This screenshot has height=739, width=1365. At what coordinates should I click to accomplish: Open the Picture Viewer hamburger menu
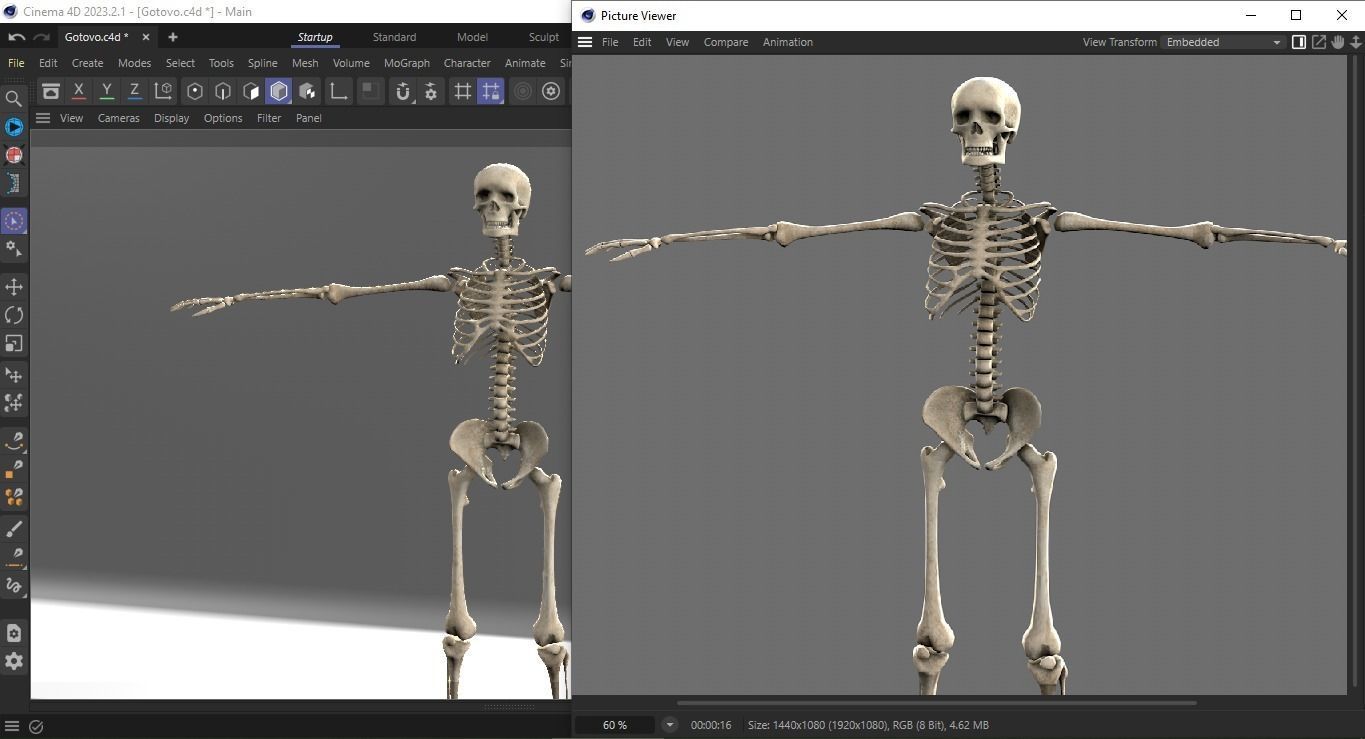pos(585,42)
